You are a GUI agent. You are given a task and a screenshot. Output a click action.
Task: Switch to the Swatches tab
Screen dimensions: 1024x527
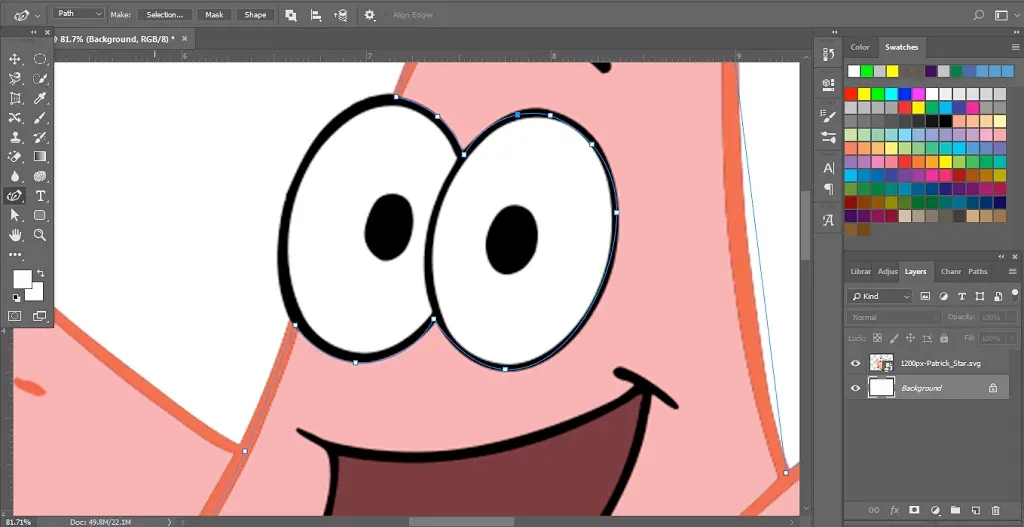tap(901, 47)
